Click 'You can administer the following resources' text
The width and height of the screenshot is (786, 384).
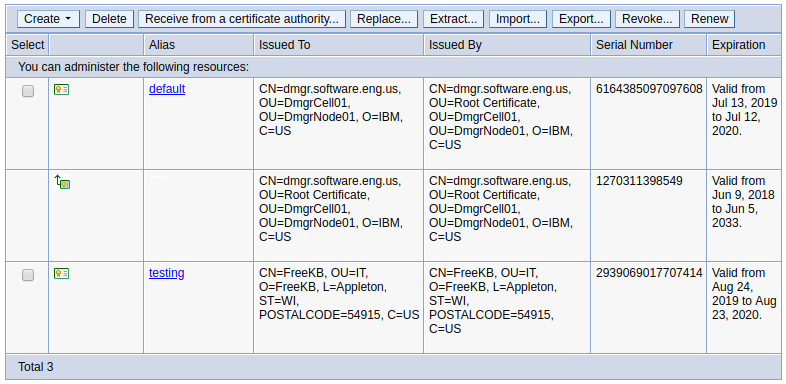[133, 67]
